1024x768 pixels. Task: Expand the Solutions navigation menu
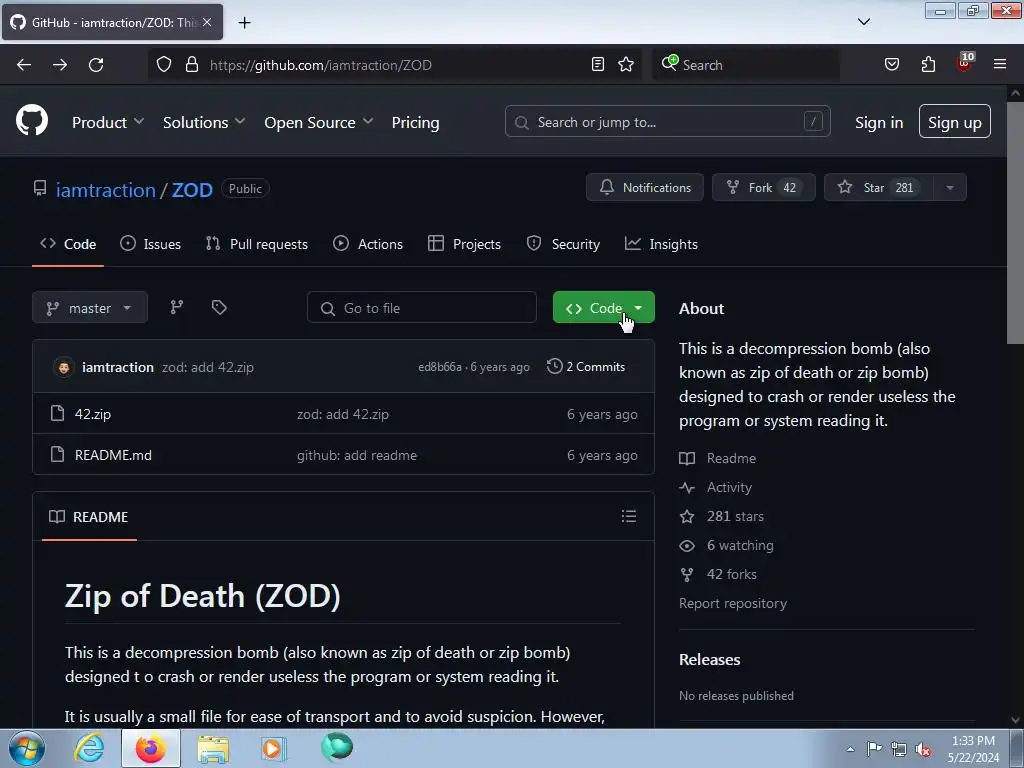point(204,122)
